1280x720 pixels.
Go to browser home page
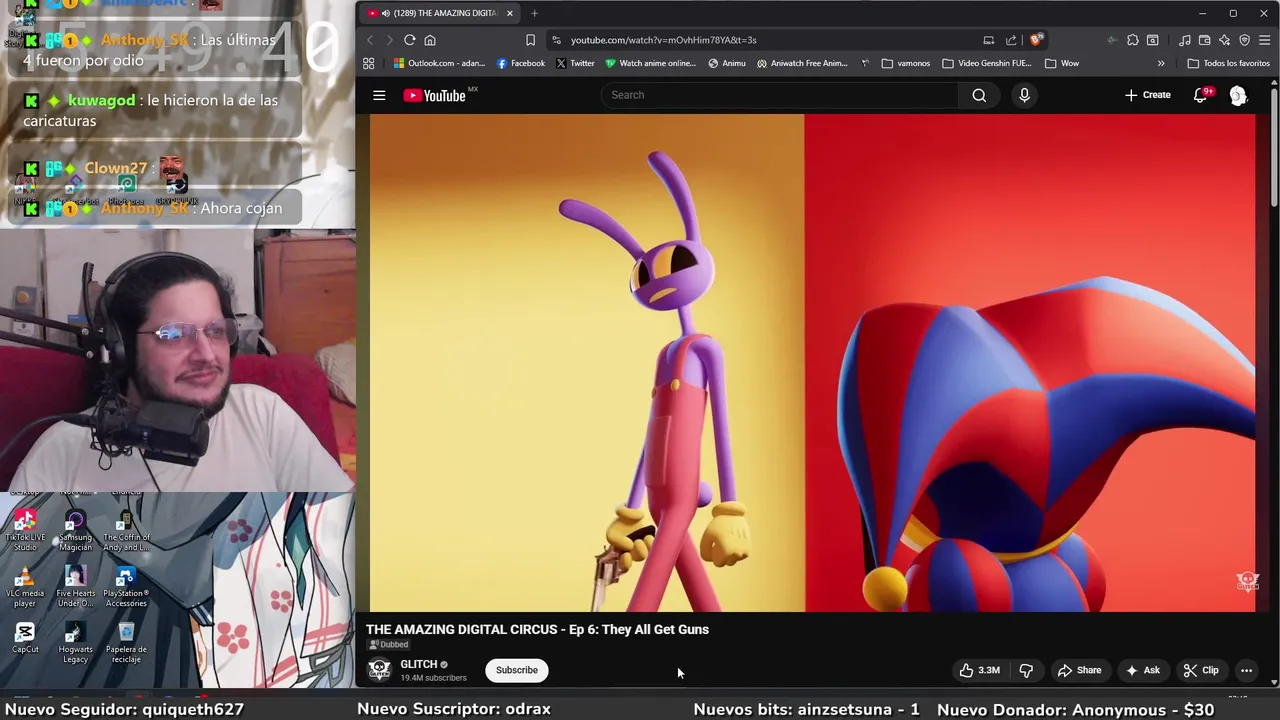tap(430, 40)
